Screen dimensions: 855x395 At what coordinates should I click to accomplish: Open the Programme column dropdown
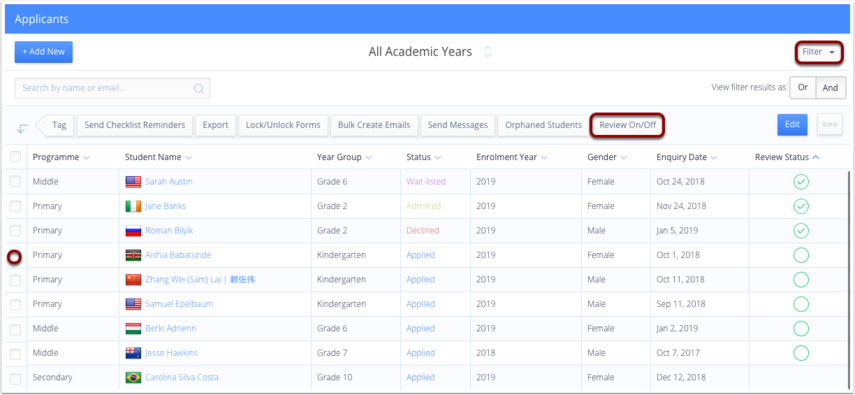[87, 158]
